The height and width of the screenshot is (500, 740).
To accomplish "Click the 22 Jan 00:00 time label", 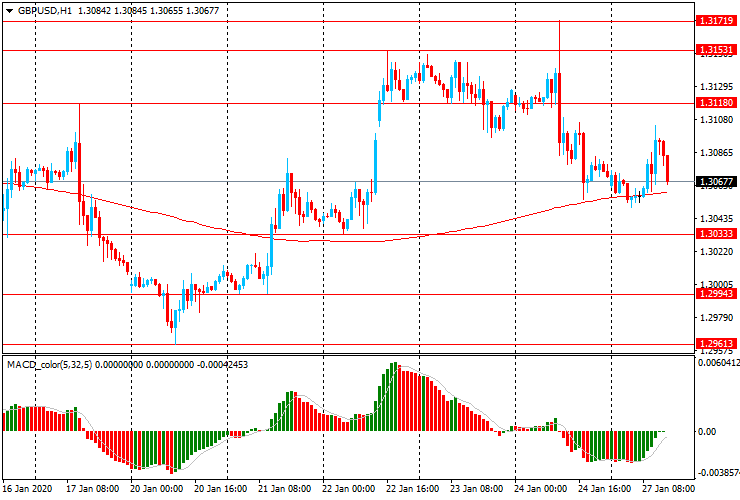I will 348,488.
